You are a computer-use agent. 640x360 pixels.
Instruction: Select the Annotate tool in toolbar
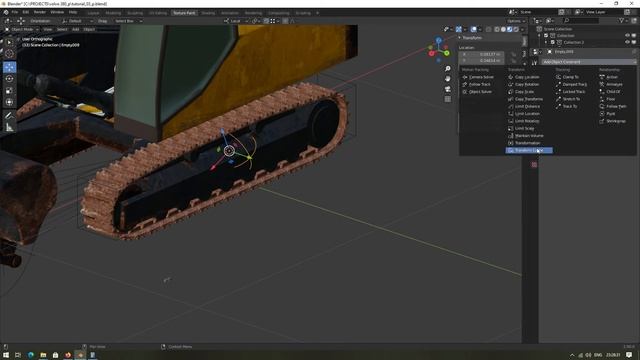(9, 116)
